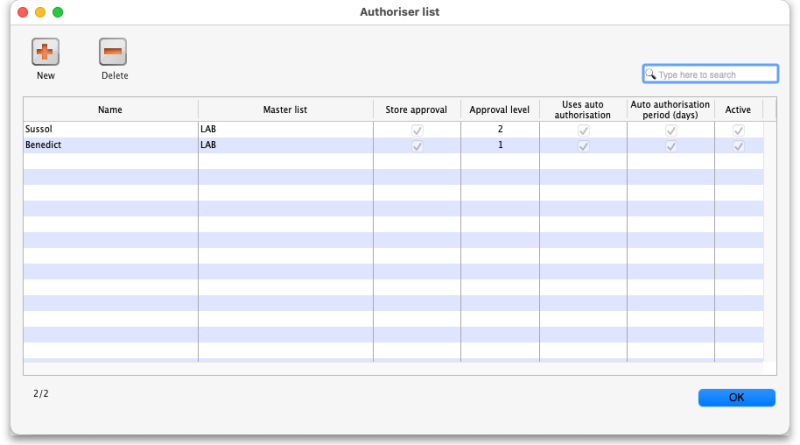
Task: Click the Delete minus icon
Action: tap(113, 52)
